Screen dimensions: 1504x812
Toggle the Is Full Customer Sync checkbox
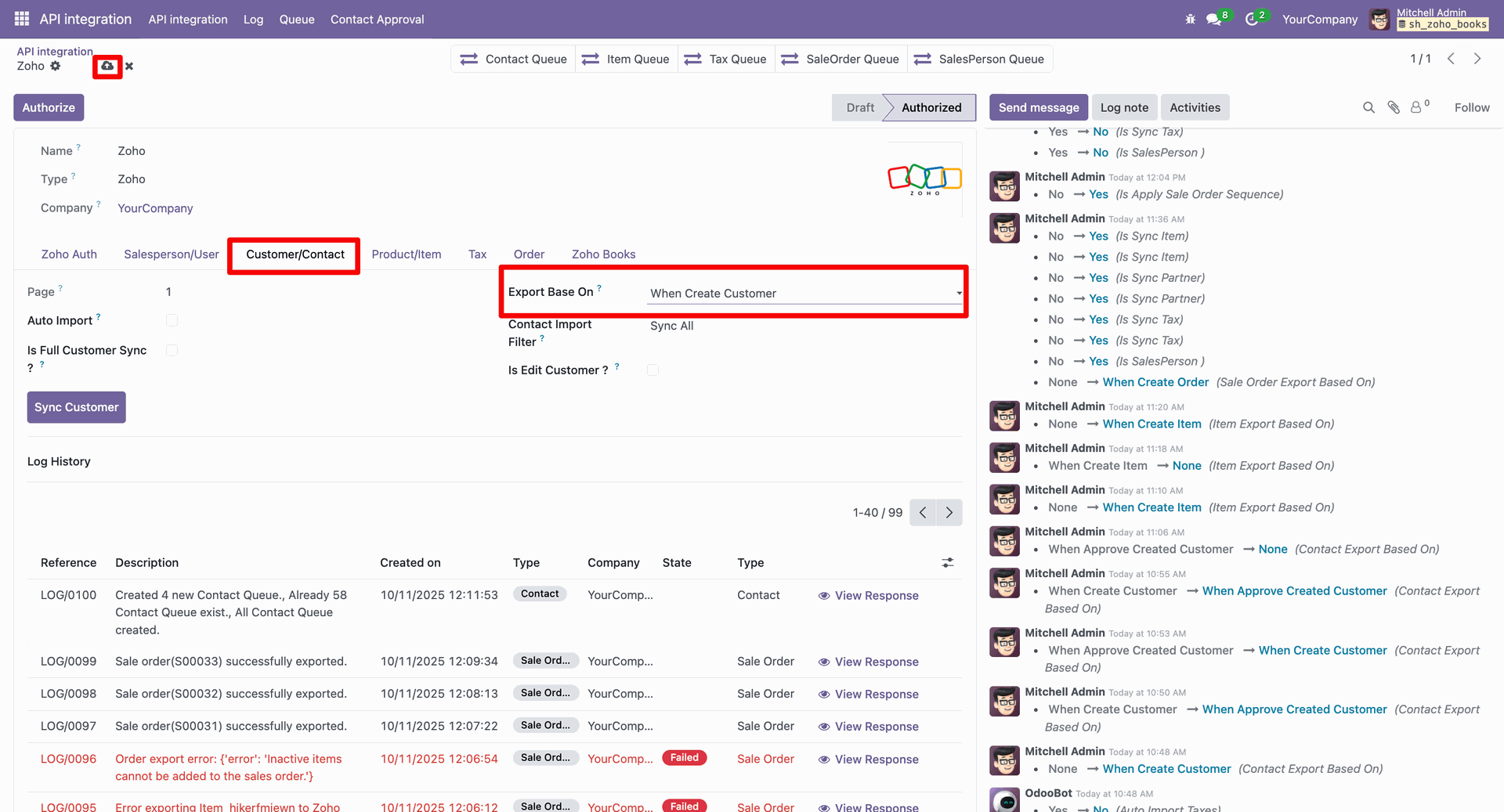pyautogui.click(x=172, y=350)
